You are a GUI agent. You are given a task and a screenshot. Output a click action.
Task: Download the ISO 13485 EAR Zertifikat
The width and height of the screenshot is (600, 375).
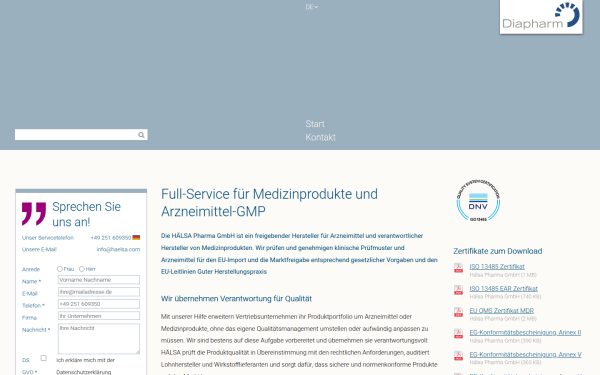[504, 289]
